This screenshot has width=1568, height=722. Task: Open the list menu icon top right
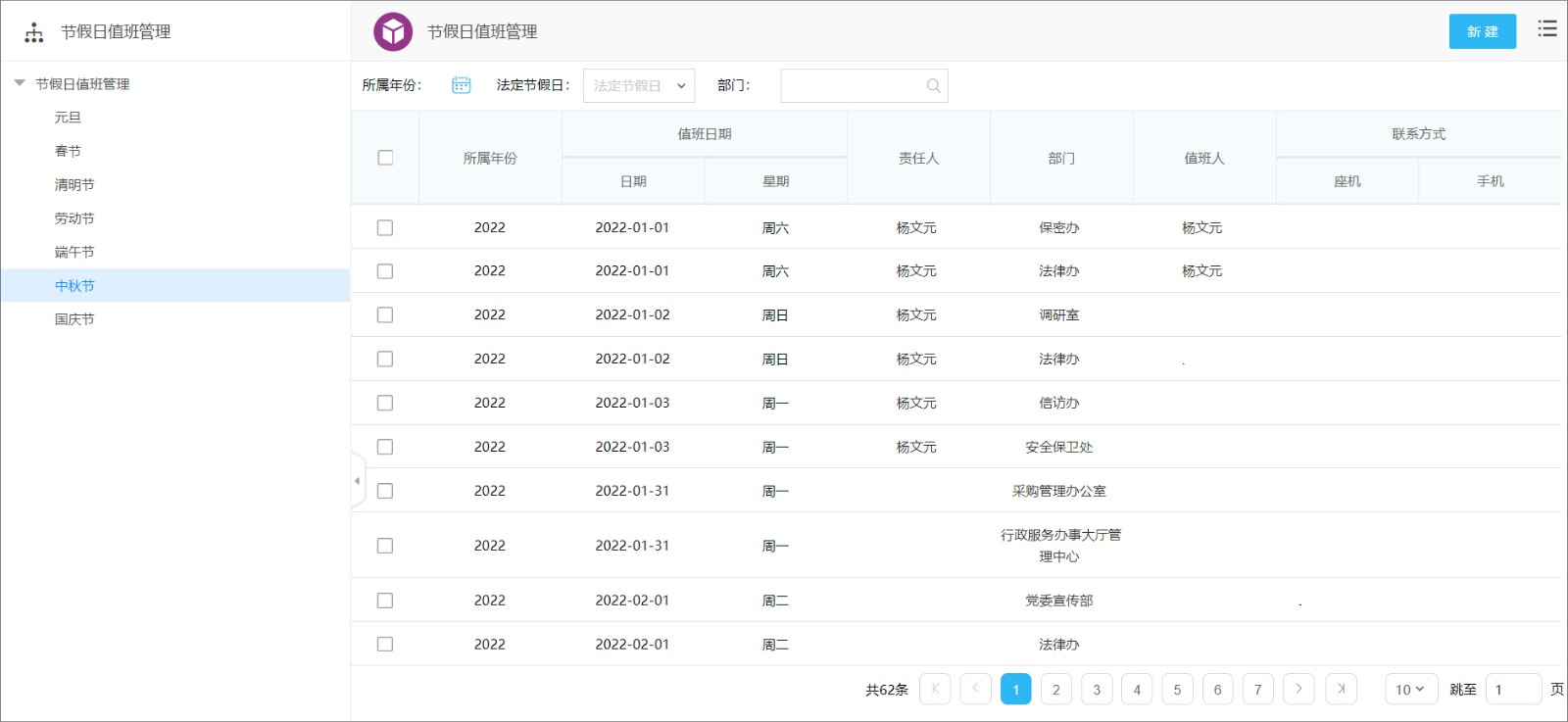point(1547,28)
